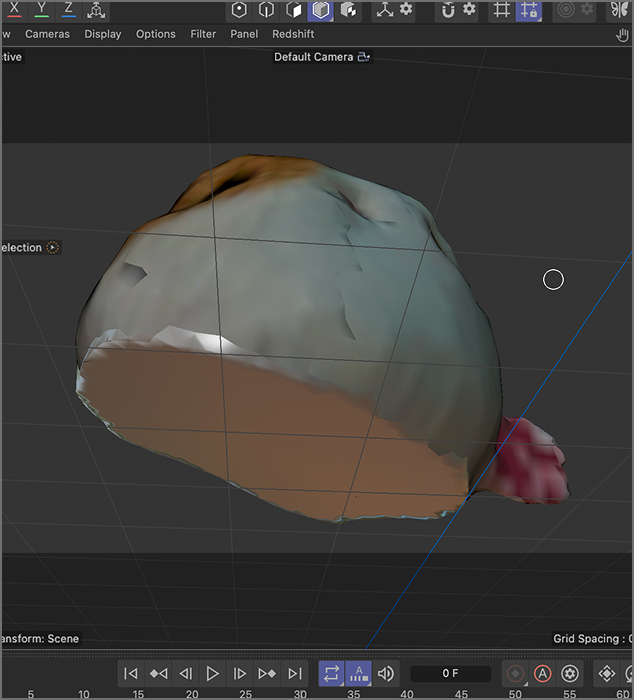The image size is (634, 700).
Task: Click the coordinate system icon
Action: 95,10
